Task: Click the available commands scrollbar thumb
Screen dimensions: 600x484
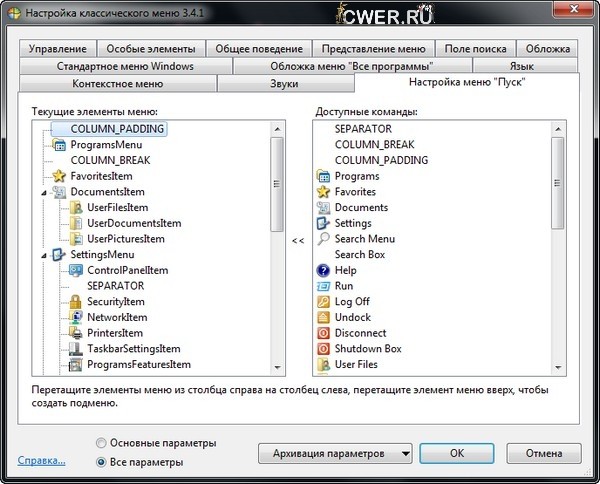Action: [x=558, y=183]
